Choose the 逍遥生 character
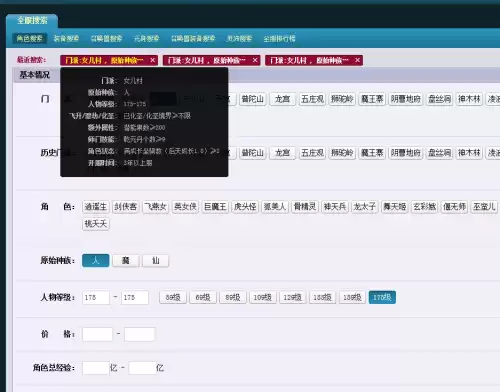Image resolution: width=500 pixels, height=392 pixels. (96, 207)
